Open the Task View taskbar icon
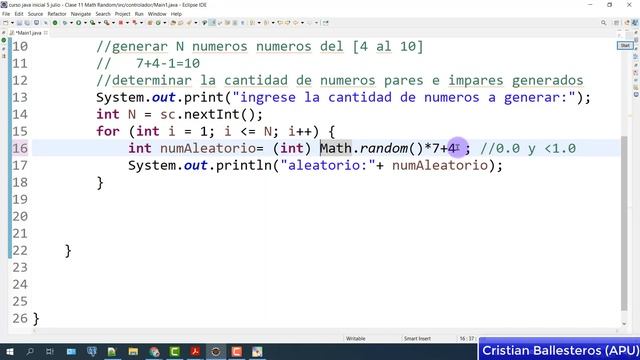The width and height of the screenshot is (640, 360). point(50,351)
